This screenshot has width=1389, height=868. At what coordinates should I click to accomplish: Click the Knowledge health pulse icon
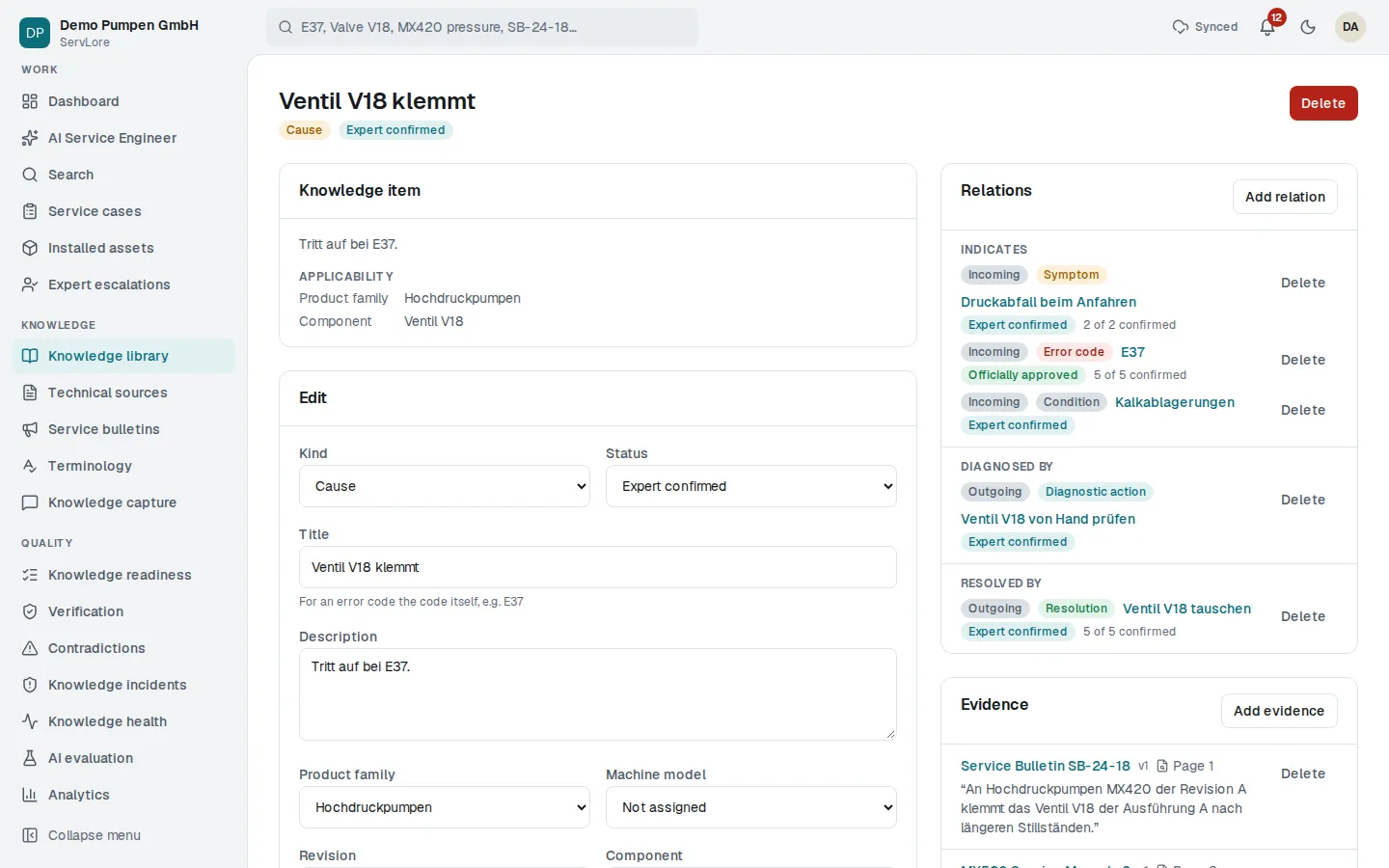click(x=30, y=721)
